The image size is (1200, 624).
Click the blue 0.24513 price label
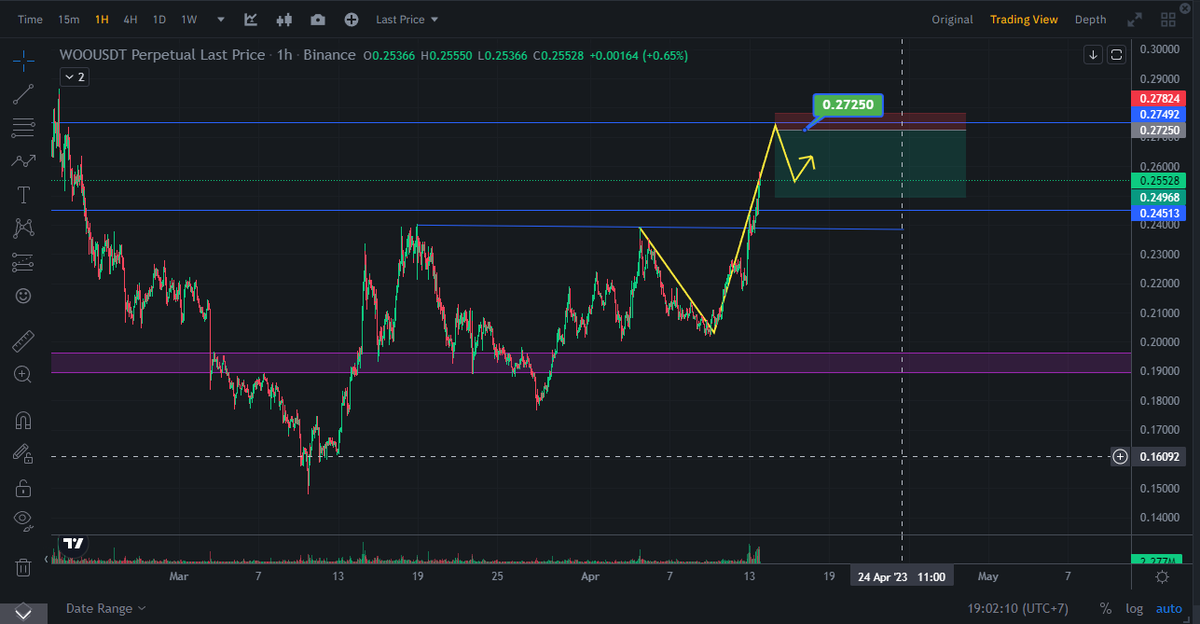1160,213
